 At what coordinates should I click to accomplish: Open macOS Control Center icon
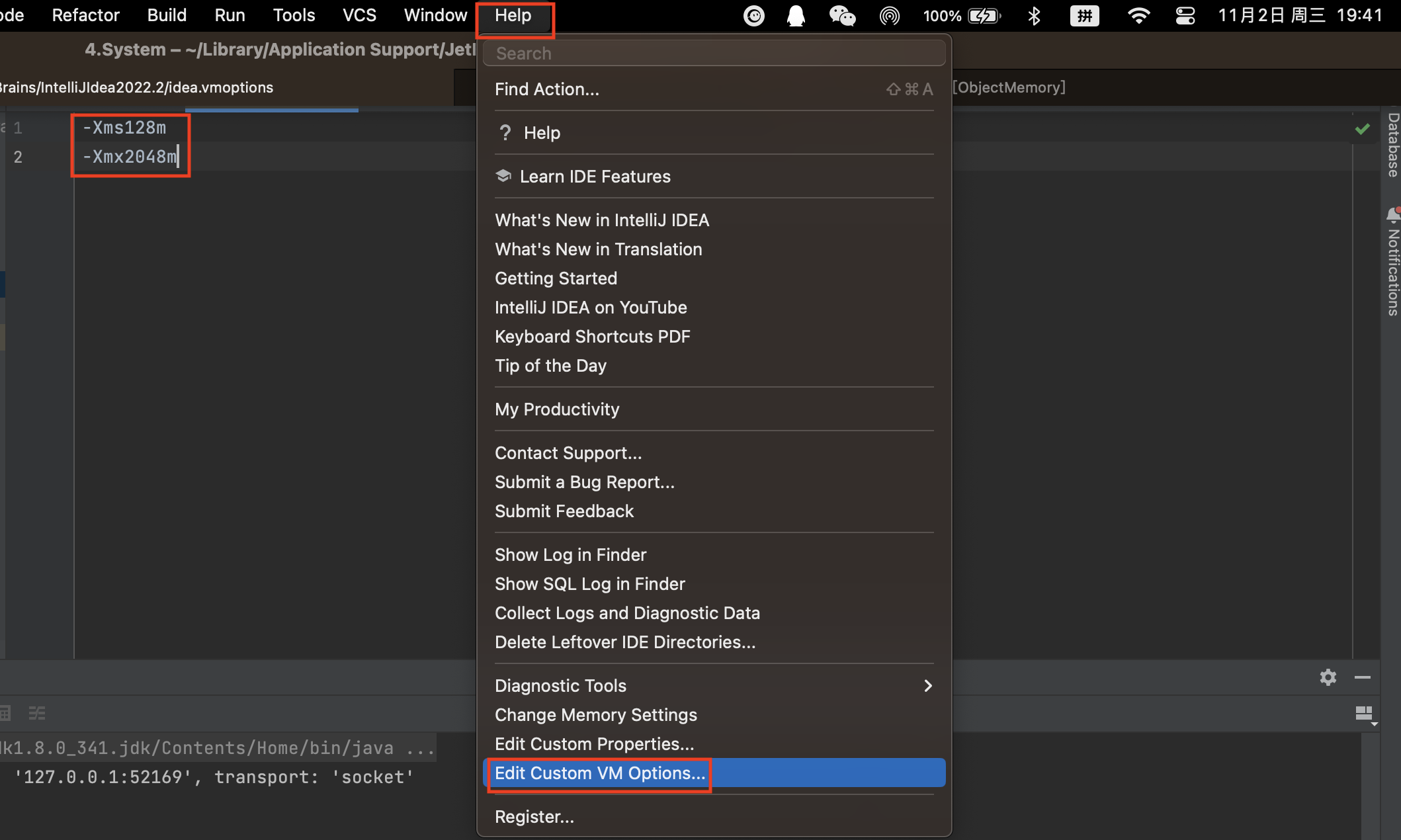pyautogui.click(x=1185, y=15)
